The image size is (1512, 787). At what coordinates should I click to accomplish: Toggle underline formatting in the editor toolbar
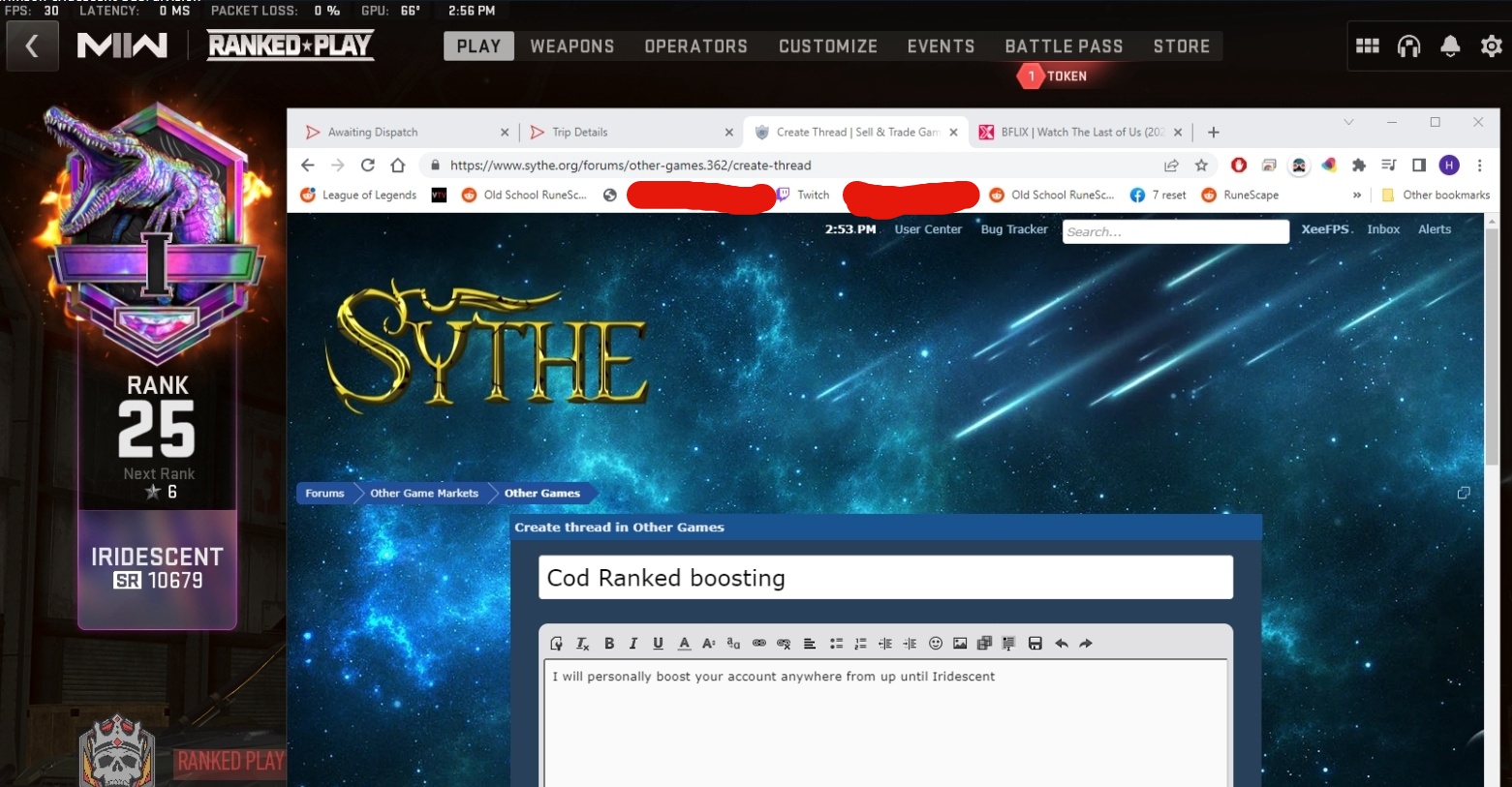pos(658,644)
